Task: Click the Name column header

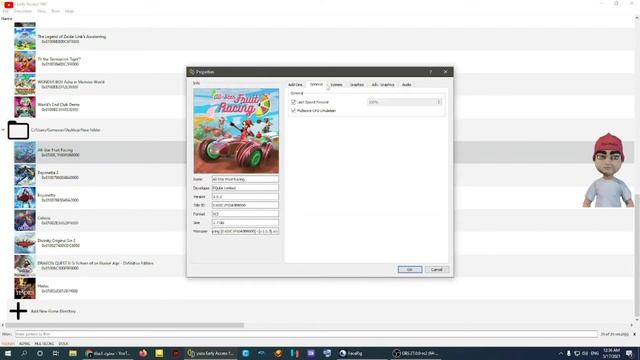Action: click(x=7, y=19)
